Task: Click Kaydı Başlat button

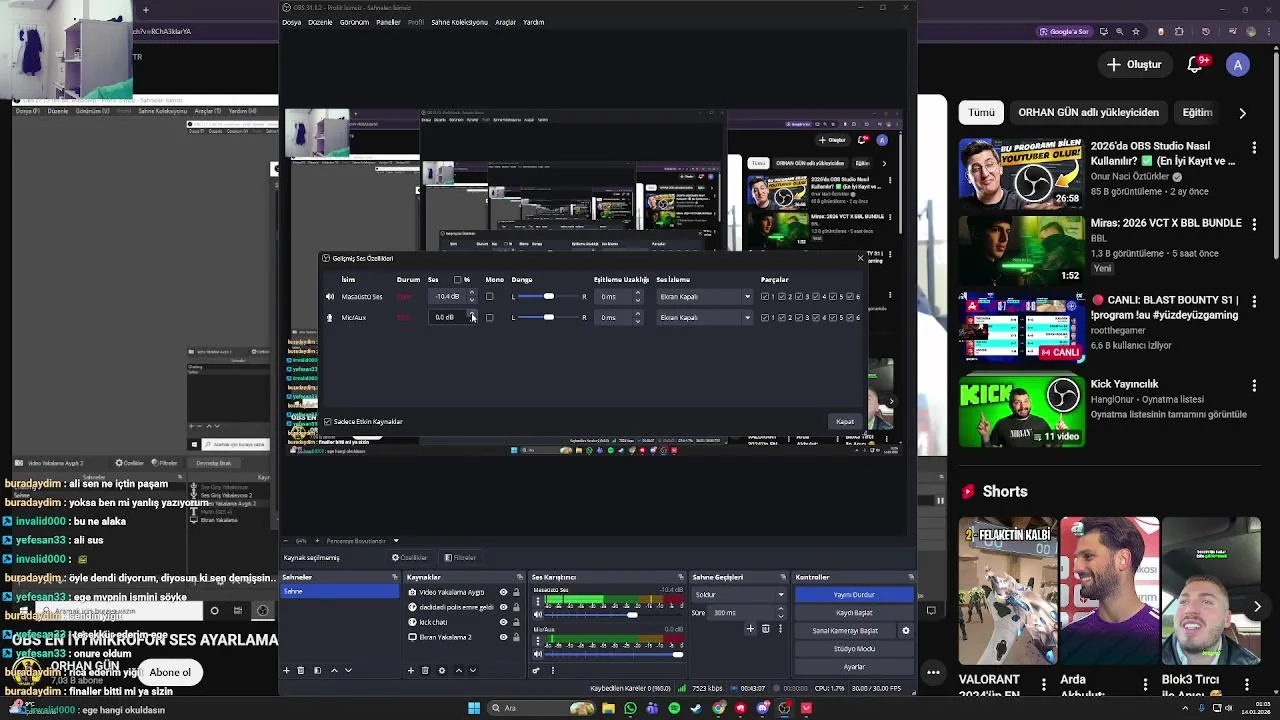Action: click(x=854, y=613)
